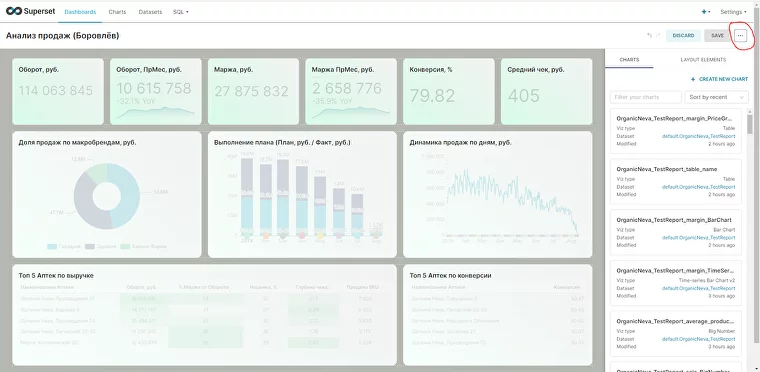Image resolution: width=760 pixels, height=372 pixels.
Task: Click the undo arrow icon
Action: pyautogui.click(x=649, y=35)
